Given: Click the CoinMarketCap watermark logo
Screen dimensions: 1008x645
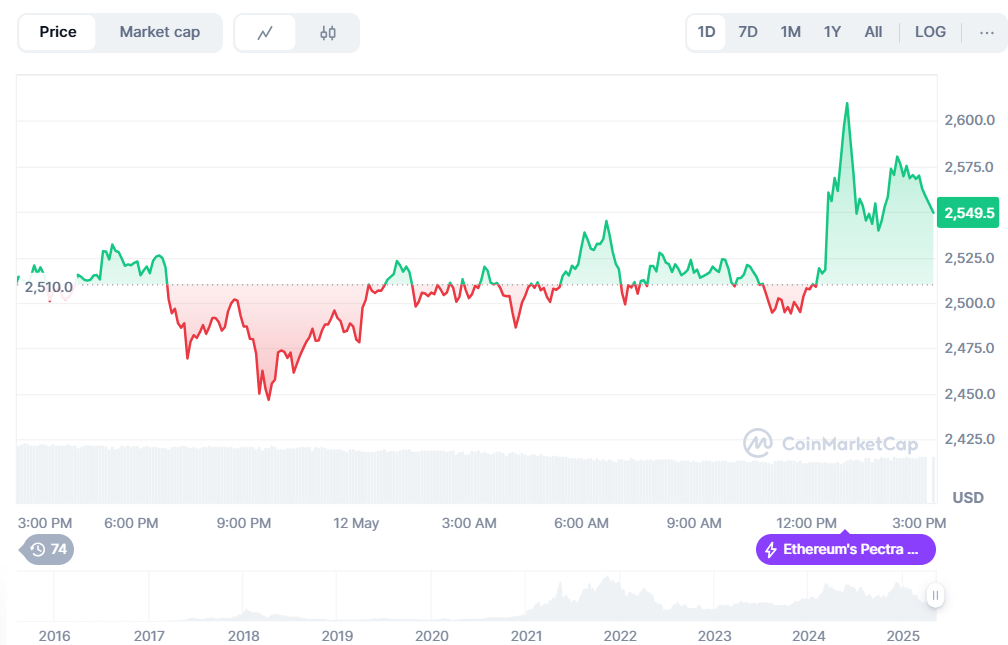Looking at the screenshot, I should [757, 443].
